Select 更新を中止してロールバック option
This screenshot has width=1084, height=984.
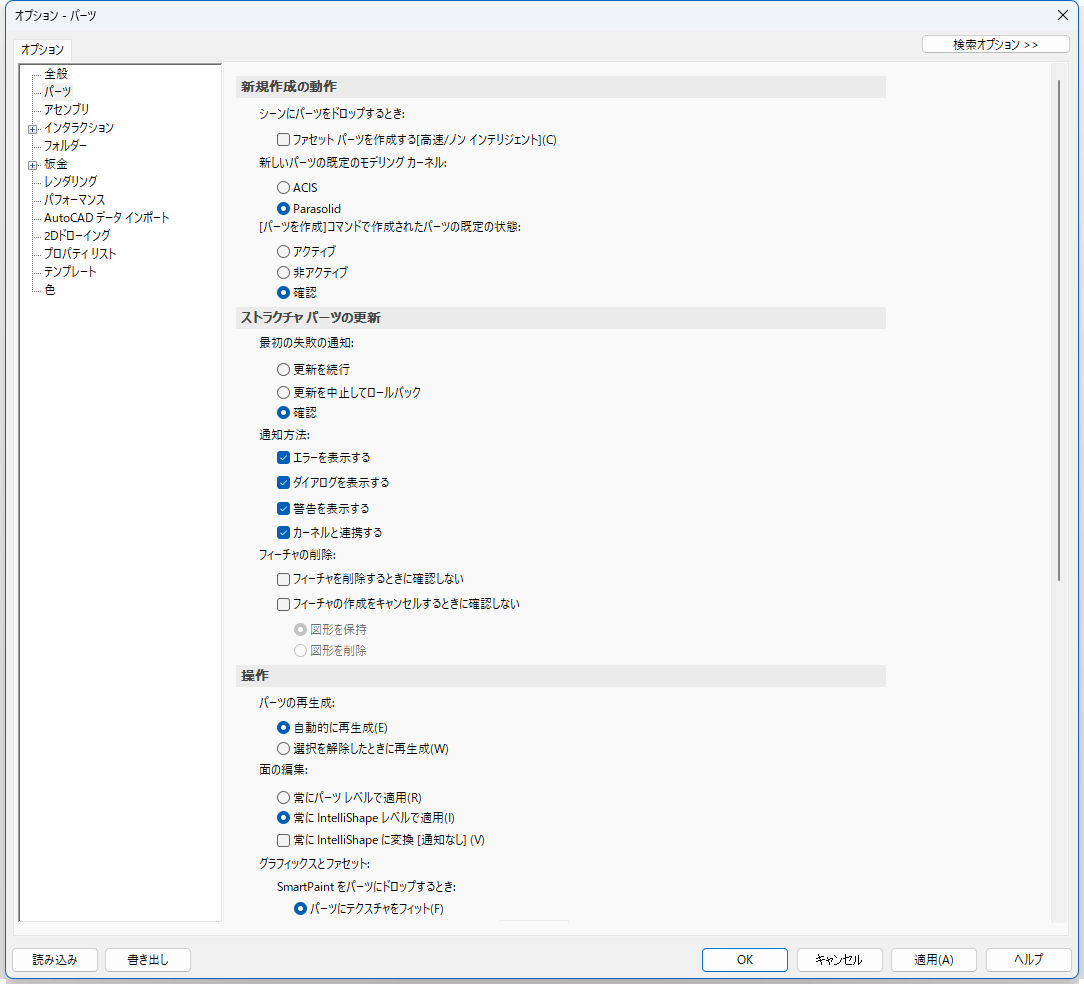coord(284,393)
